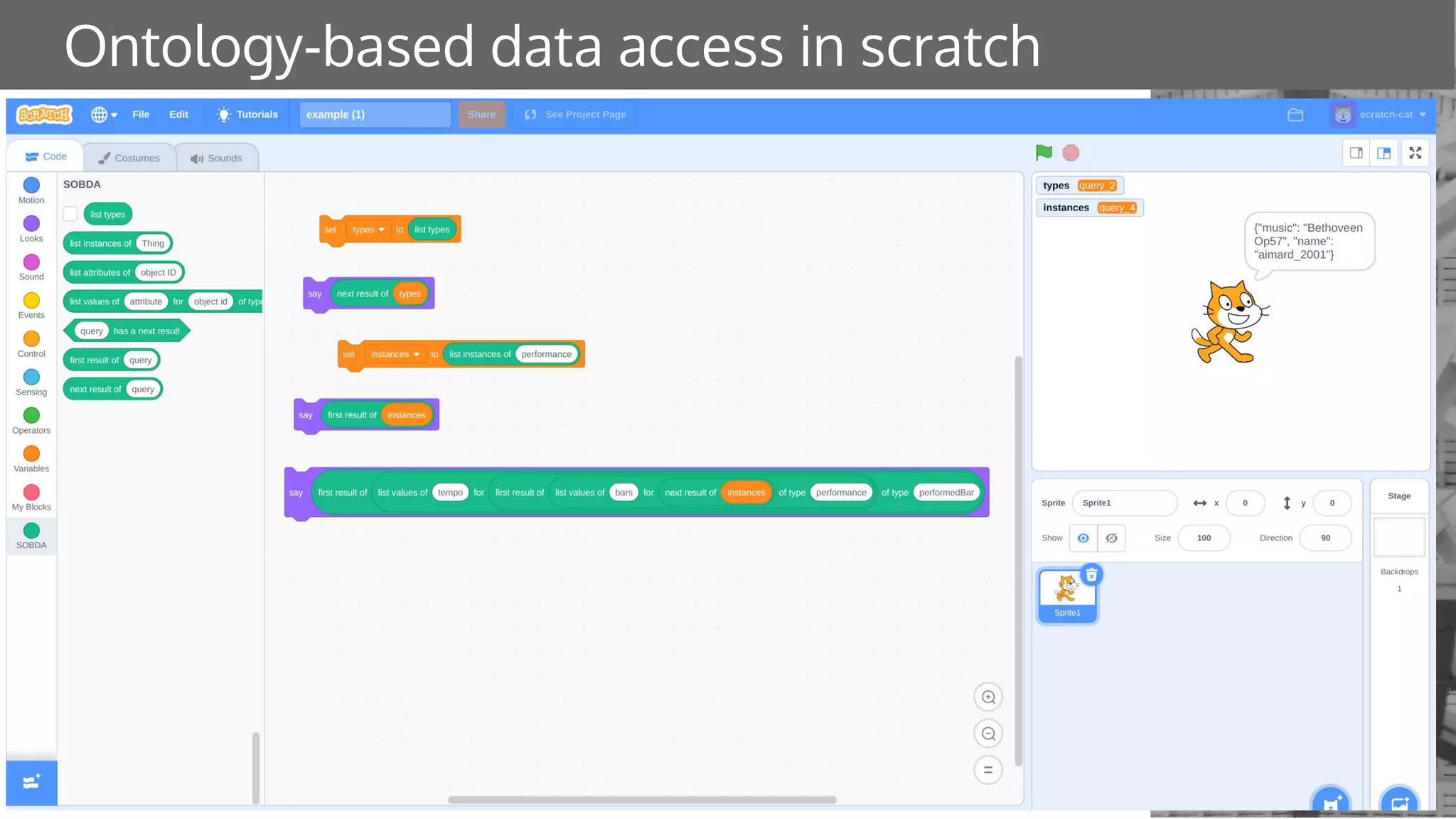Open the scratch-cat account dropdown
Image resolution: width=1456 pixels, height=819 pixels.
[x=1379, y=114]
